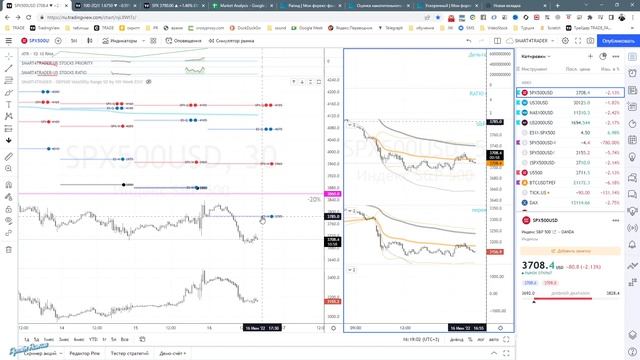Open the ideas lightbulb icon in right sidebar

tap(632, 157)
